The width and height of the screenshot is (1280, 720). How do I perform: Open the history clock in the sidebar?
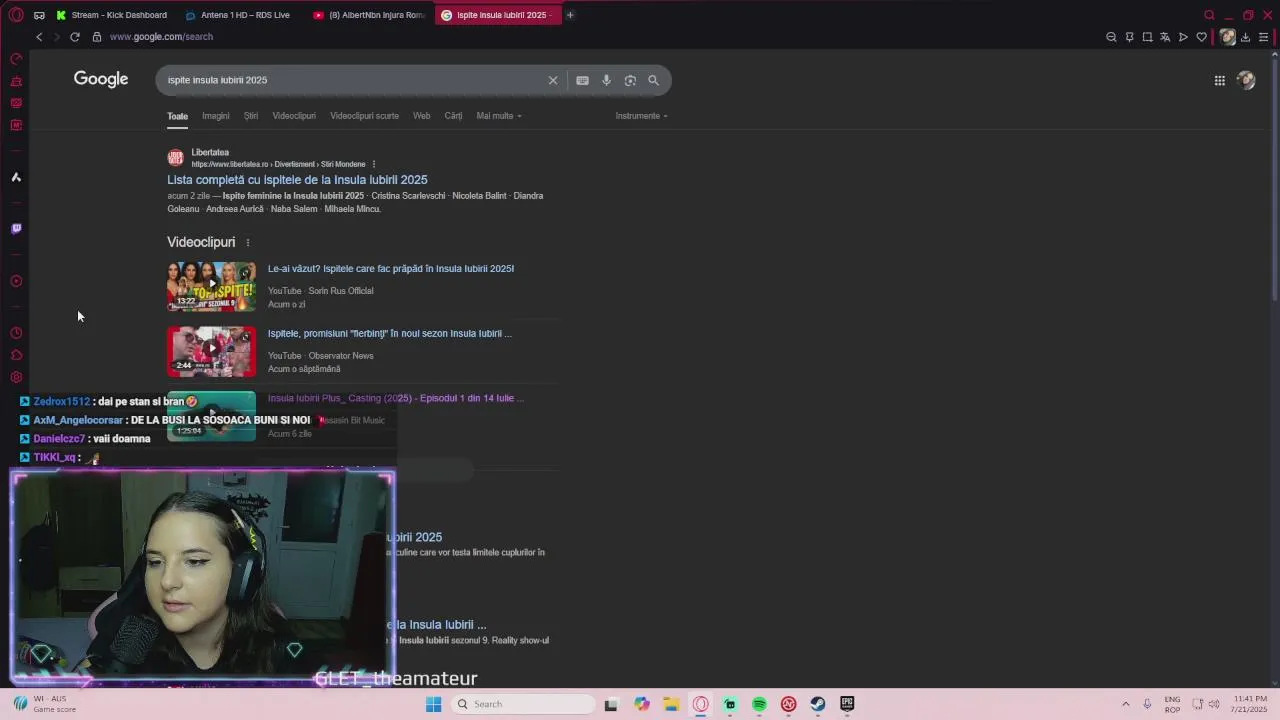[x=16, y=333]
